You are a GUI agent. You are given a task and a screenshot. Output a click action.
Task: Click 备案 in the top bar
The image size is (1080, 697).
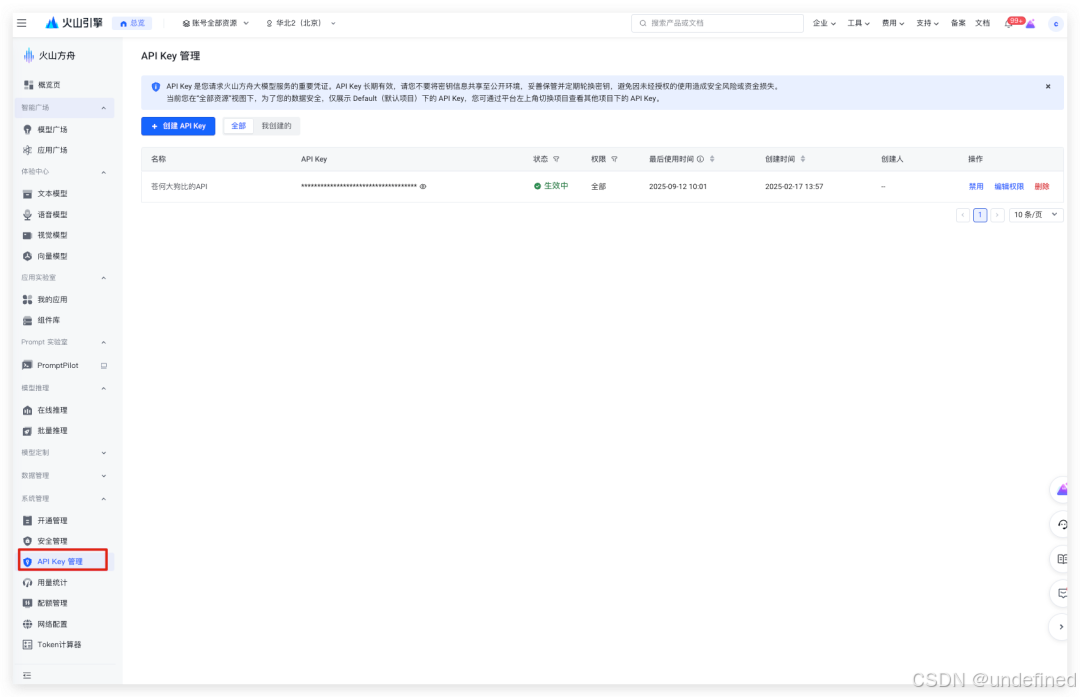click(x=958, y=23)
